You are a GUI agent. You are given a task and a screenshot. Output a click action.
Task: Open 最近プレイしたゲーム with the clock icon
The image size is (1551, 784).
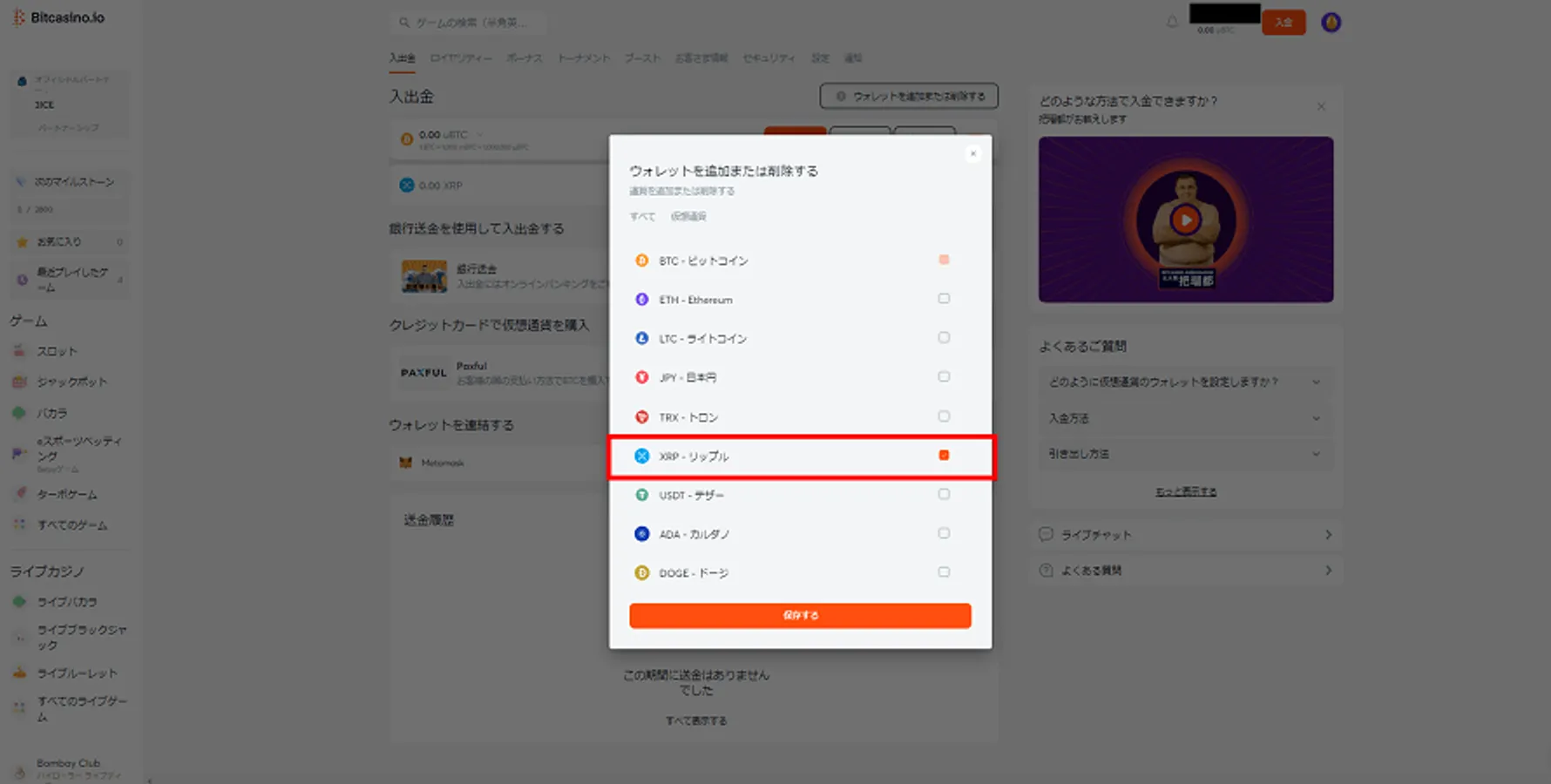70,280
